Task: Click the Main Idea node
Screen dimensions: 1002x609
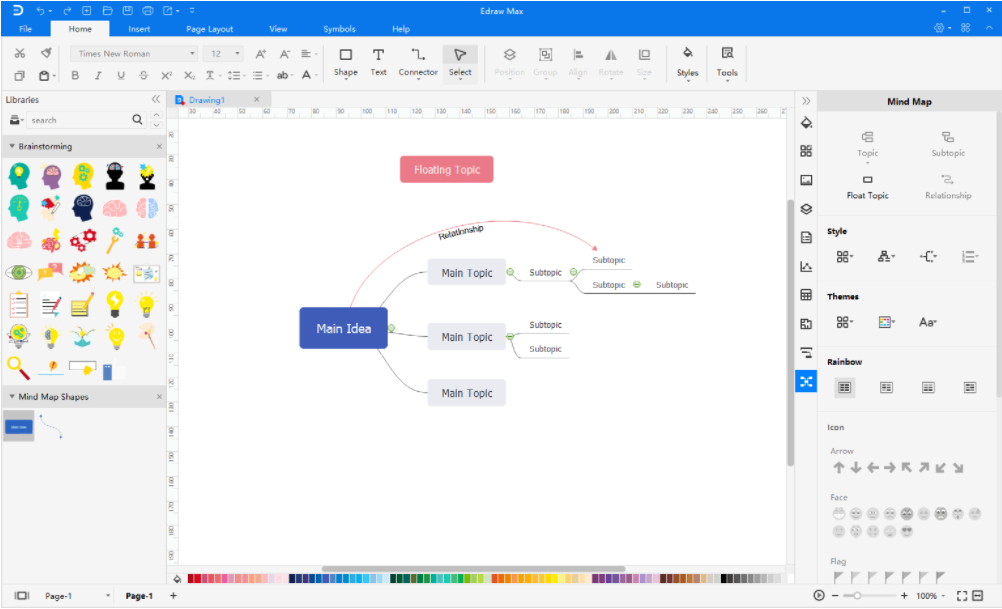Action: [343, 329]
